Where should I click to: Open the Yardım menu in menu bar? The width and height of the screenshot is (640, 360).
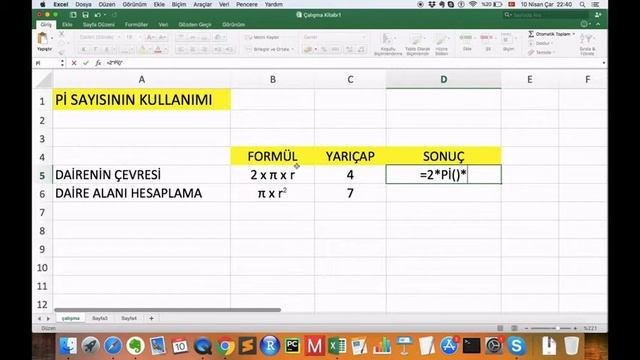[273, 4]
